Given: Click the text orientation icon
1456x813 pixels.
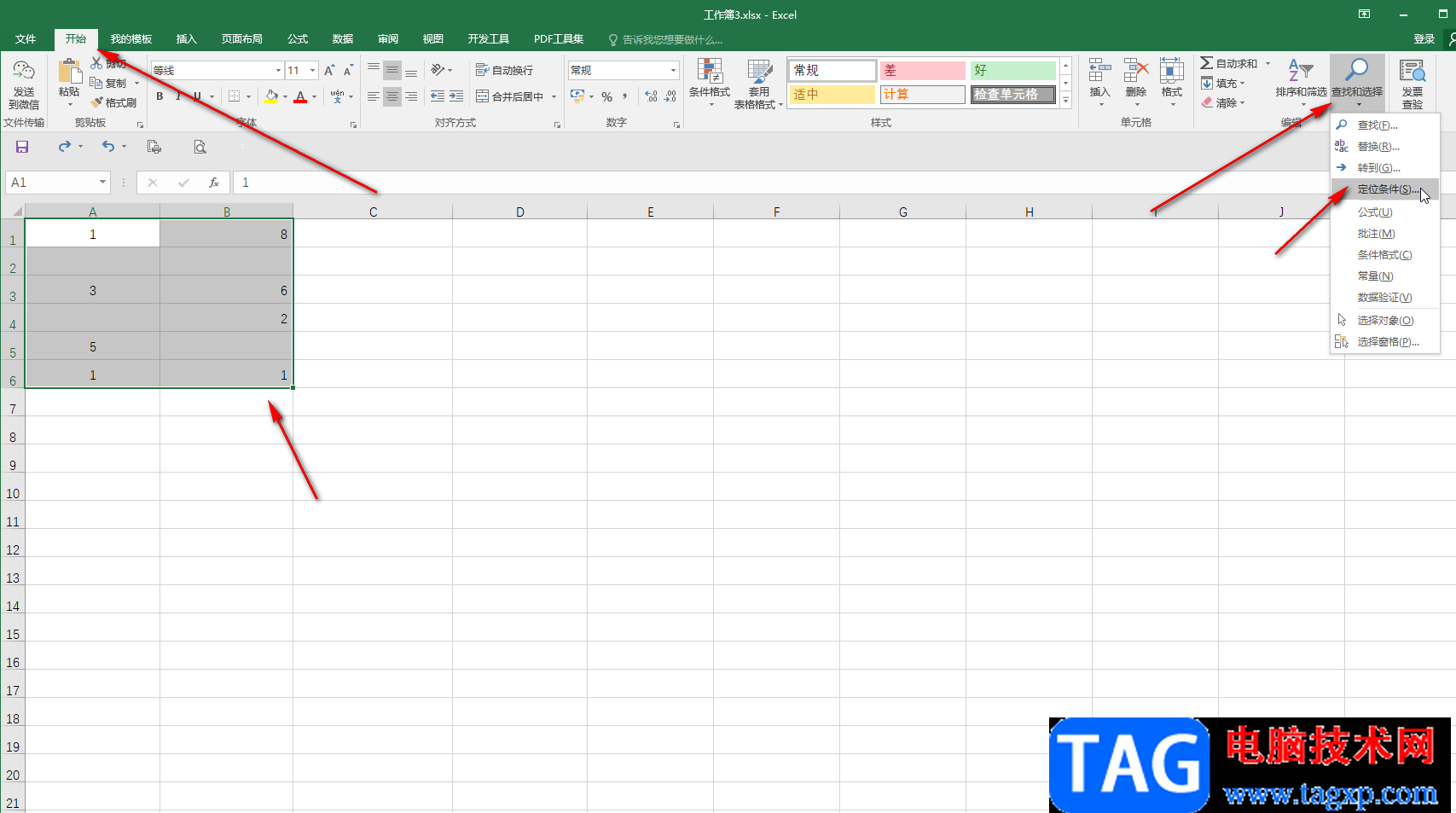Looking at the screenshot, I should pos(438,70).
